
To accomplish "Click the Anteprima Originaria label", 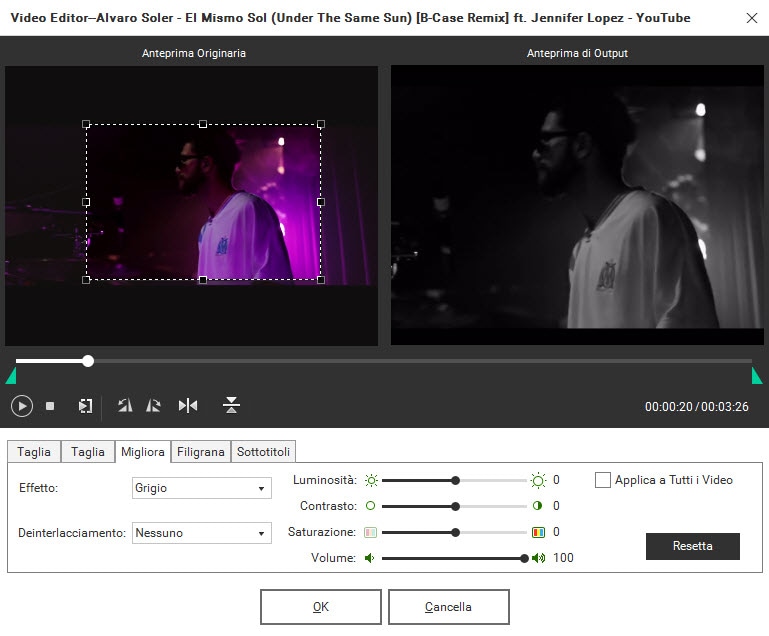I will [194, 53].
